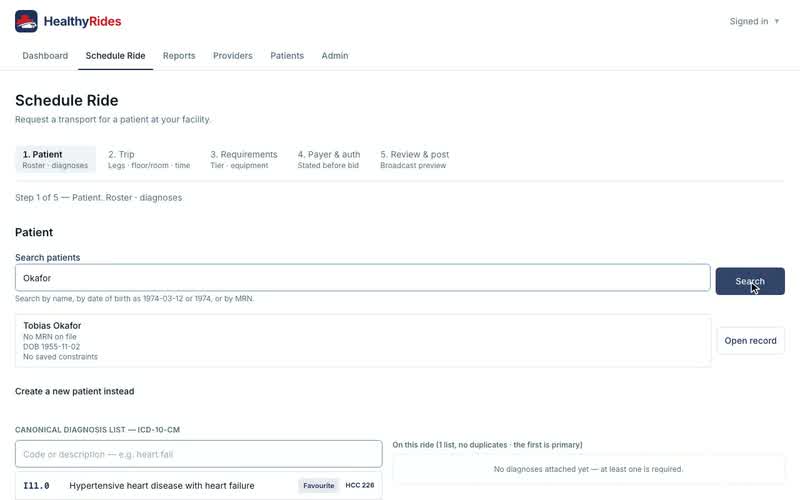Go to step 4. Payer & auth
Viewport: 800px width, 500px height.
pyautogui.click(x=329, y=159)
